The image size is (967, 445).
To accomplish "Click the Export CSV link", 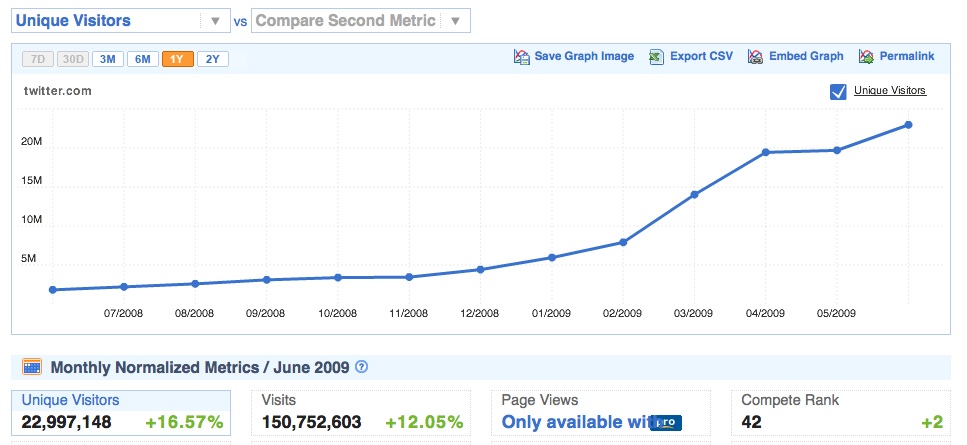I will click(701, 57).
